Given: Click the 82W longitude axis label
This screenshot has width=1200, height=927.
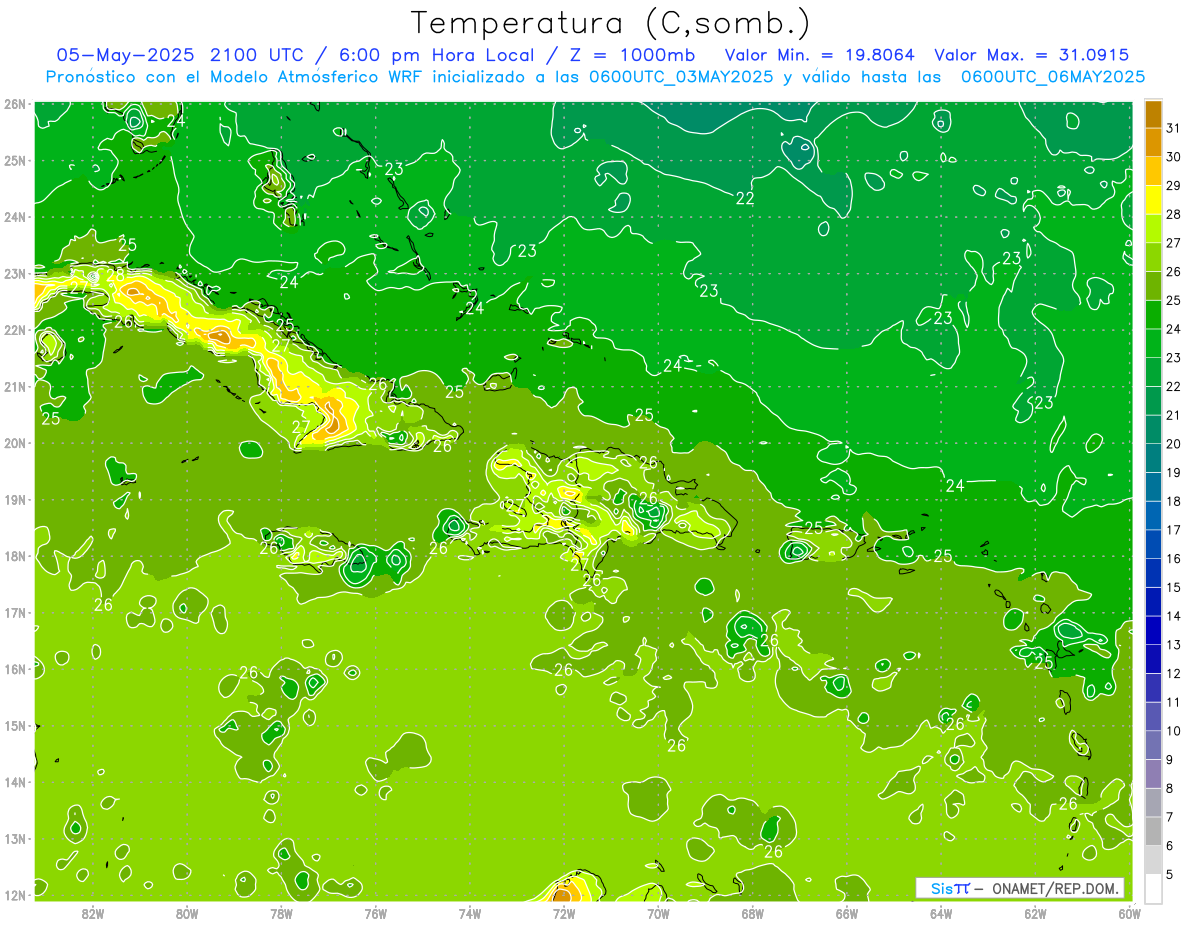Looking at the screenshot, I should (x=93, y=914).
